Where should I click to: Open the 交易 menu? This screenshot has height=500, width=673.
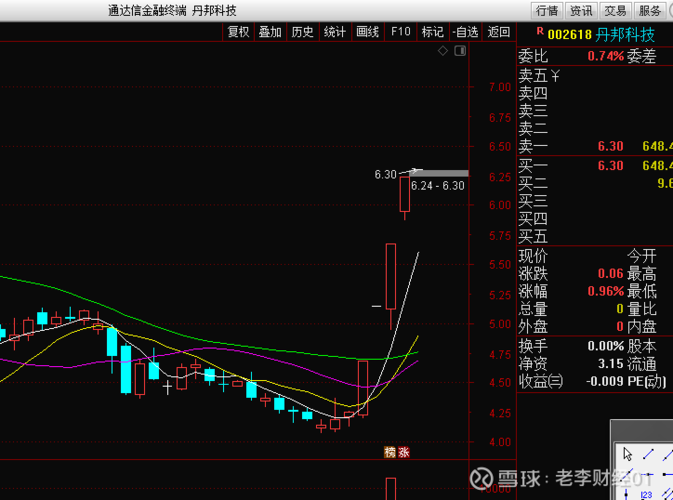615,10
